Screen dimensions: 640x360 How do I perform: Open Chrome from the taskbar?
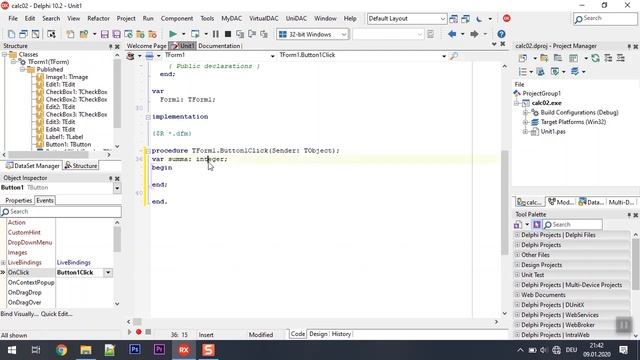[x=61, y=350]
